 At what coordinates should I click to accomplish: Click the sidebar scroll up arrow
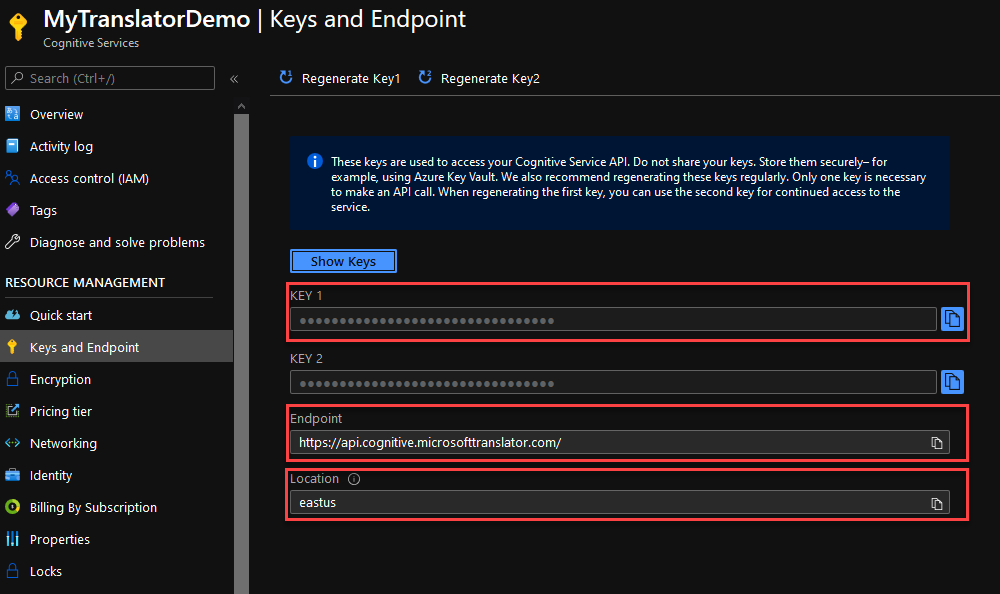click(x=241, y=106)
